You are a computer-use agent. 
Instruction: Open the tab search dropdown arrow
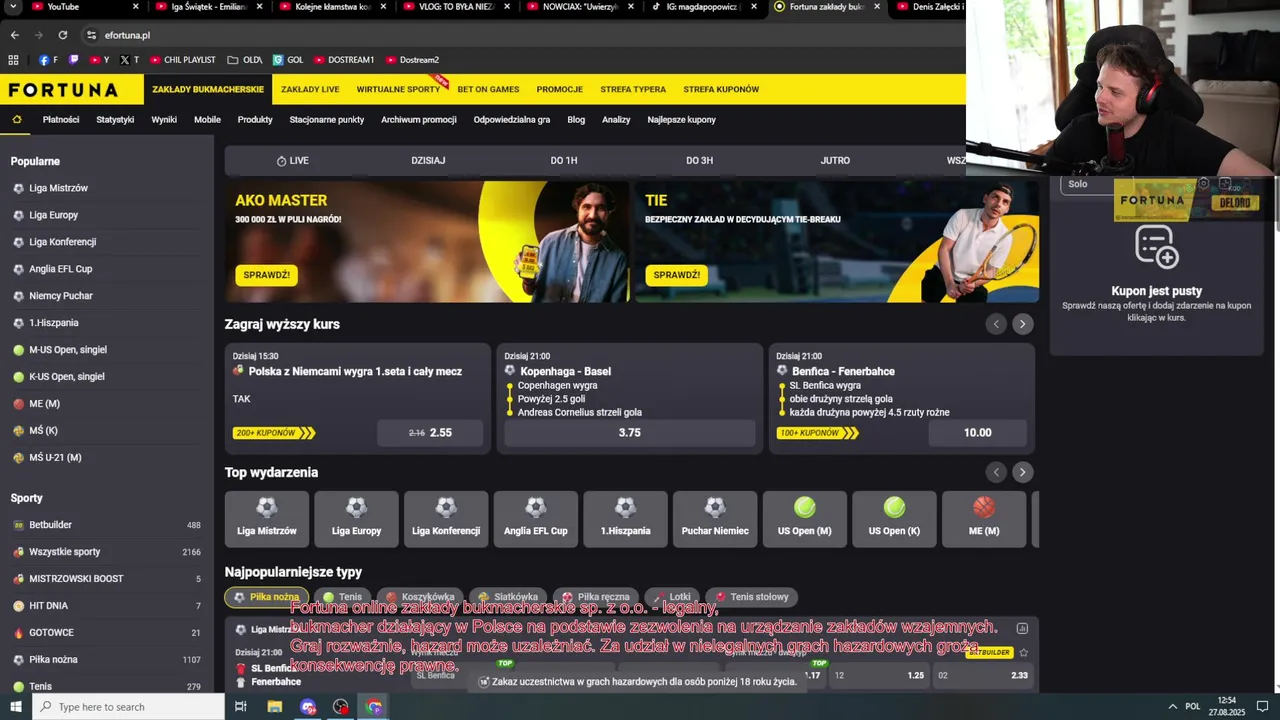pyautogui.click(x=14, y=7)
